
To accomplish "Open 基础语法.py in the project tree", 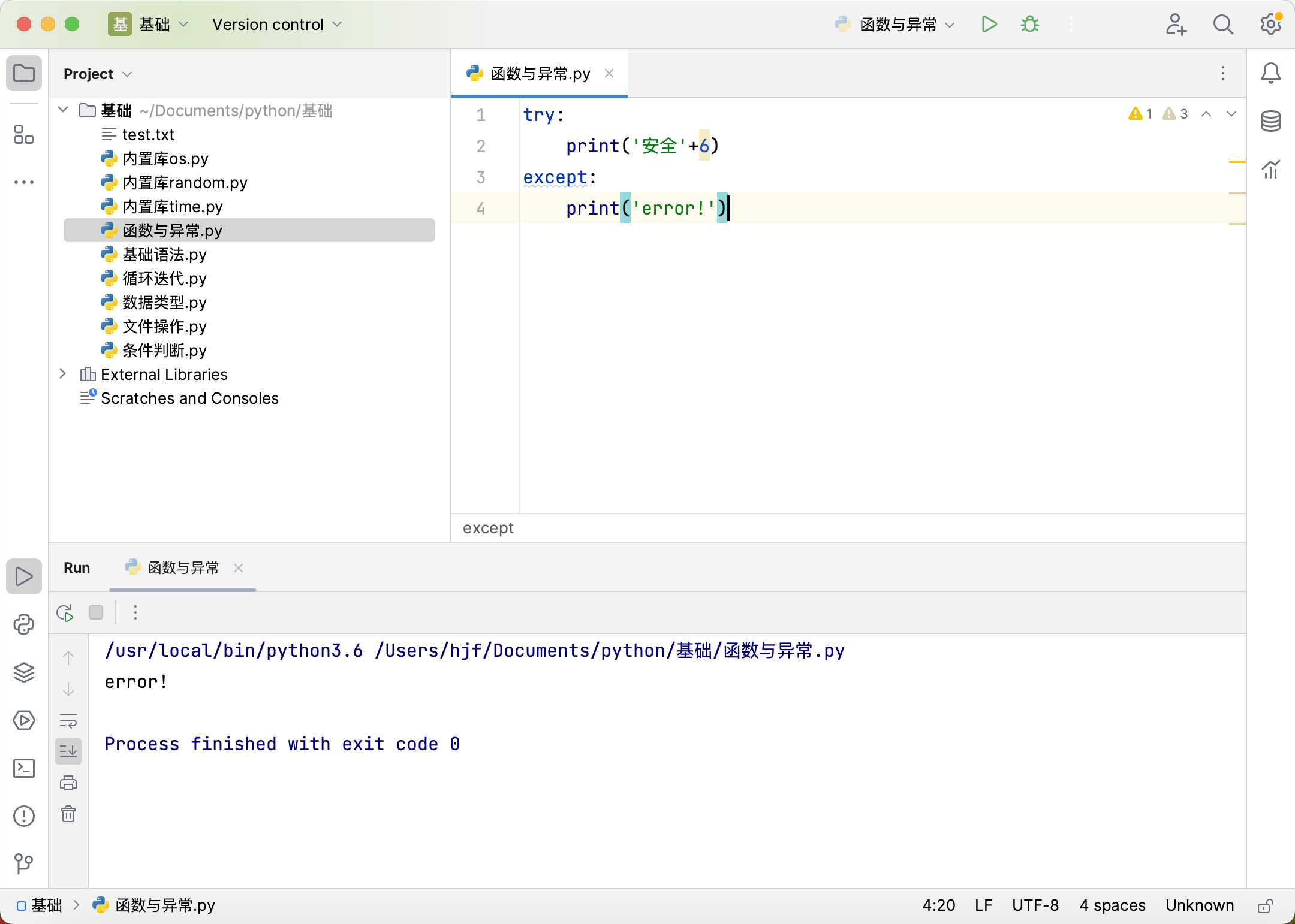I will (x=164, y=255).
